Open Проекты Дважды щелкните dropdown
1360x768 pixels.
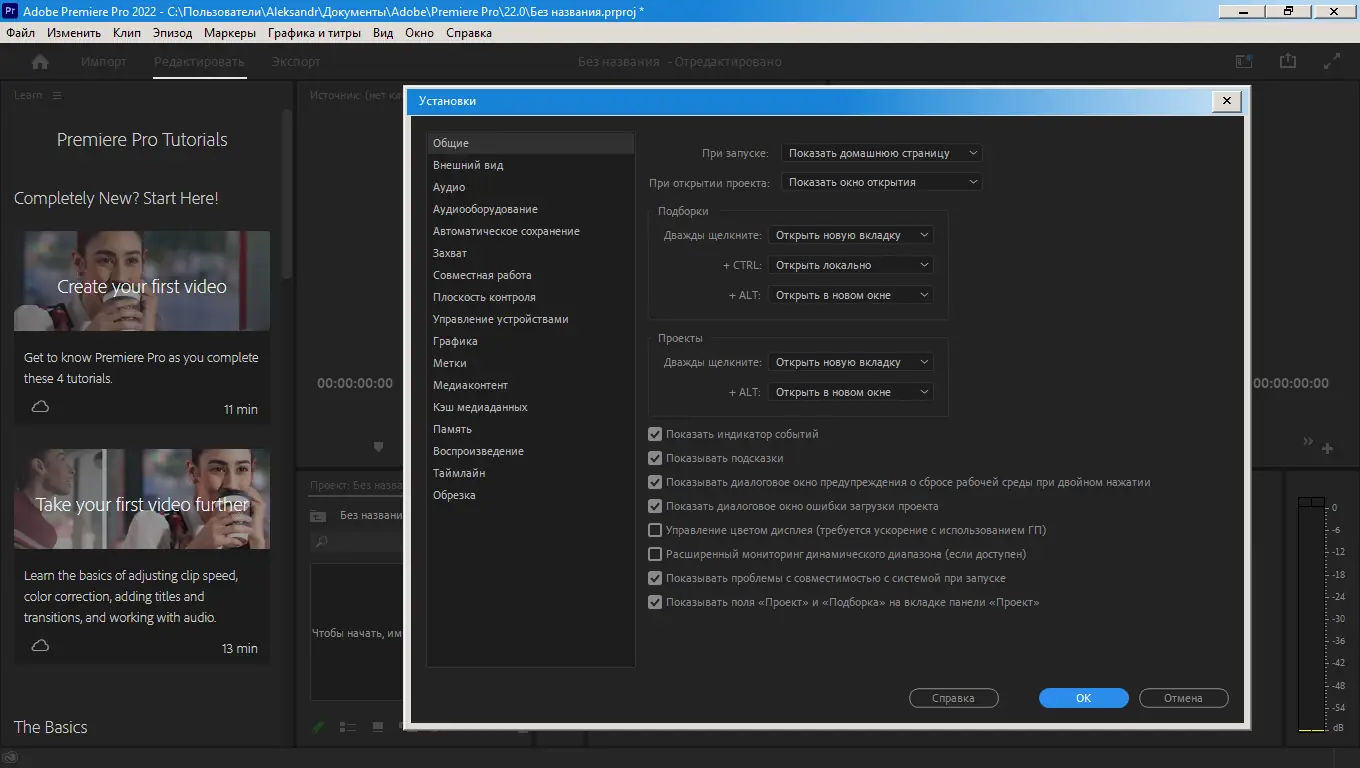851,362
